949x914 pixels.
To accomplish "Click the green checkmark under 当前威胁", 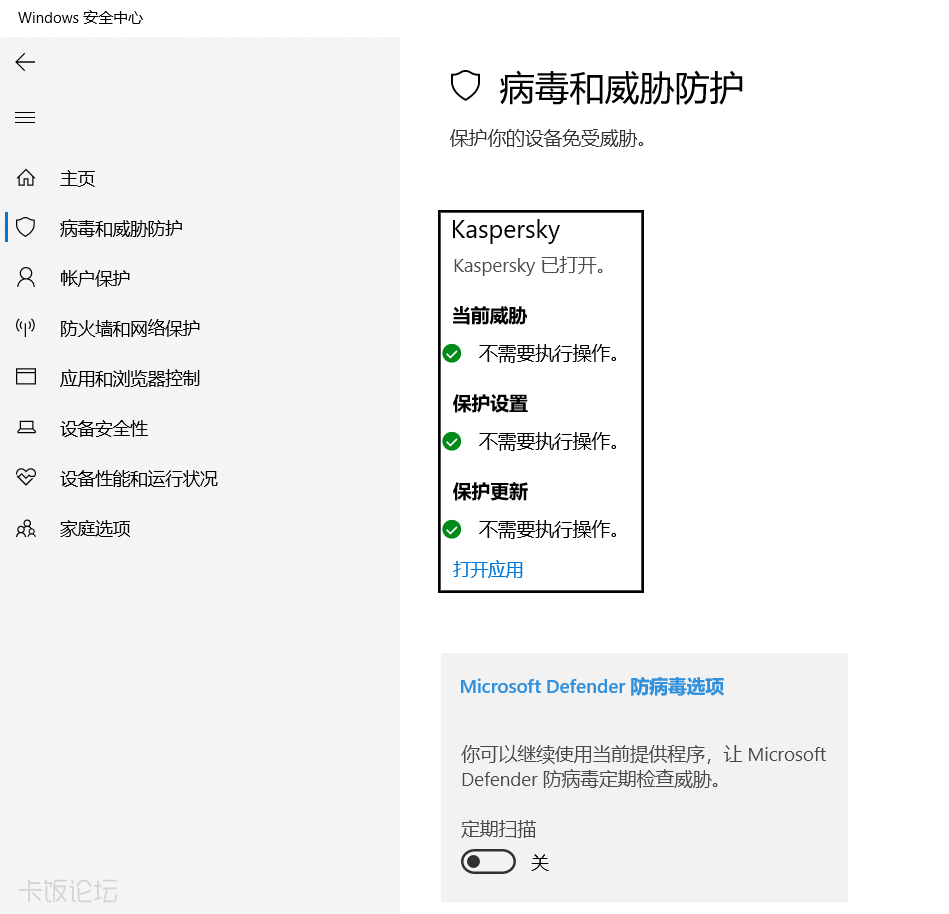I will [451, 353].
